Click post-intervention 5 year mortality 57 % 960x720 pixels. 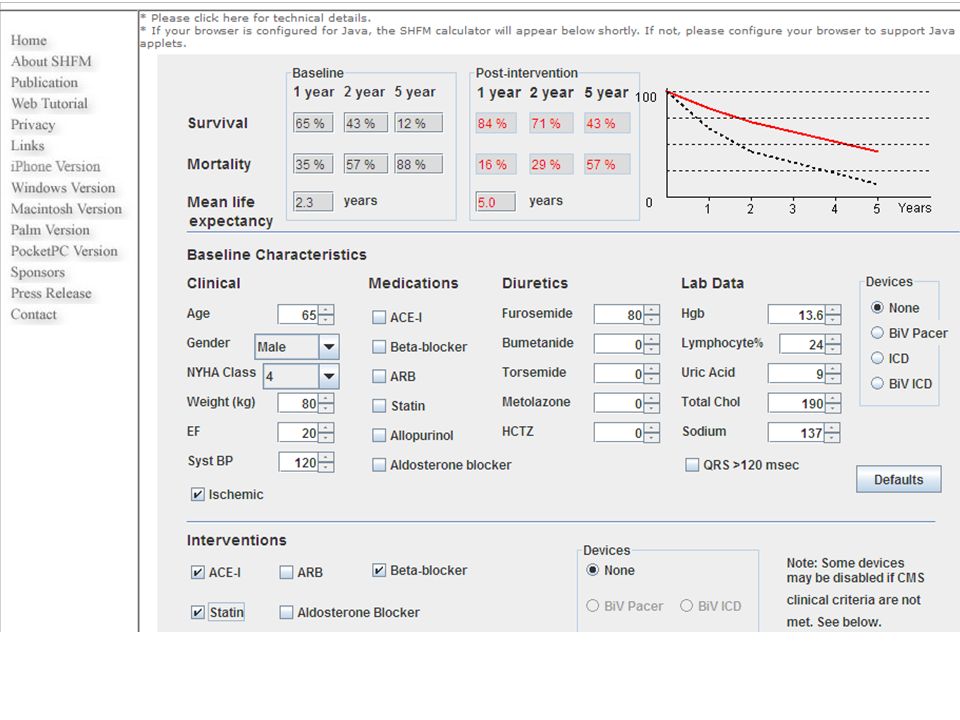click(x=606, y=164)
